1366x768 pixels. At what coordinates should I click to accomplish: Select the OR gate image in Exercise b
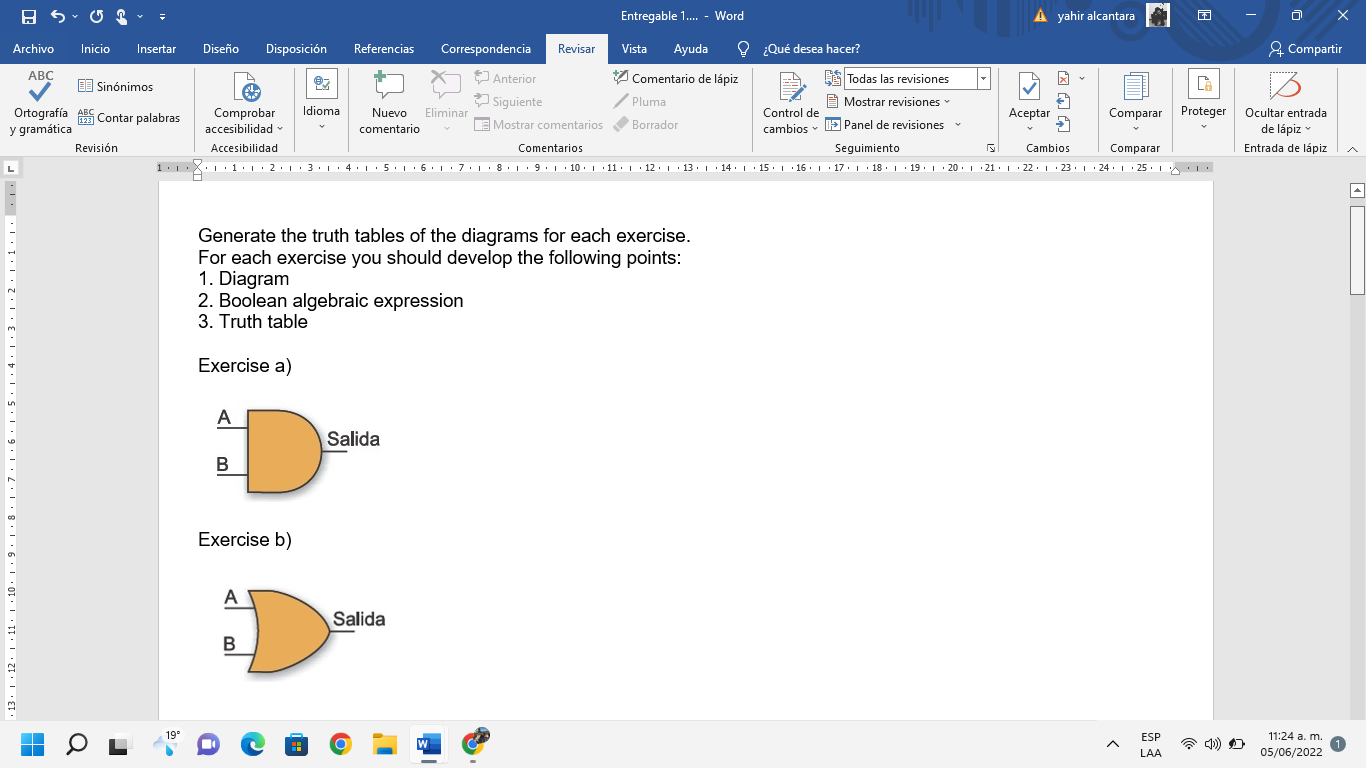point(303,631)
